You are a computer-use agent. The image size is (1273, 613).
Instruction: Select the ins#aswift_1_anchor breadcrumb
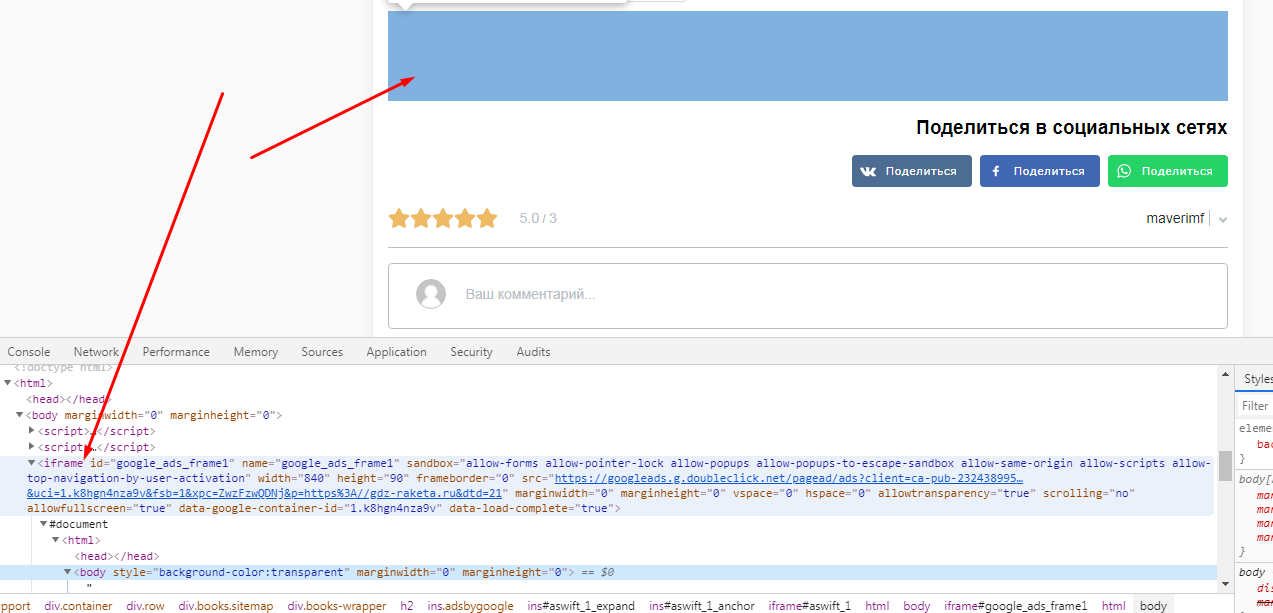pyautogui.click(x=702, y=606)
